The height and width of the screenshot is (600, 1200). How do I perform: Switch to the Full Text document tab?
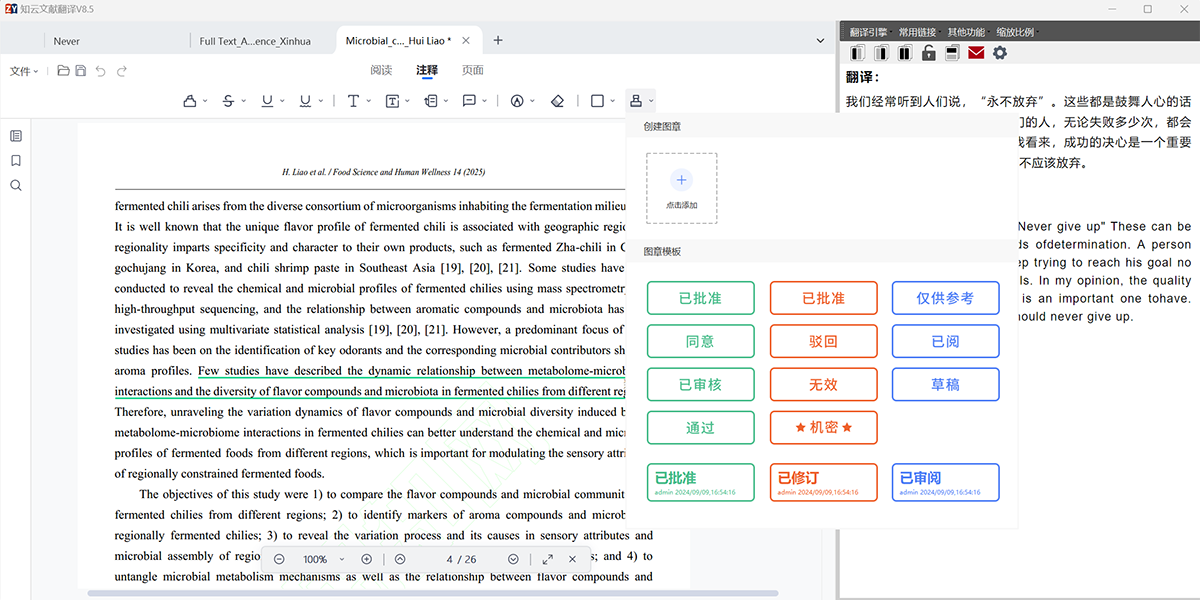pyautogui.click(x=255, y=41)
